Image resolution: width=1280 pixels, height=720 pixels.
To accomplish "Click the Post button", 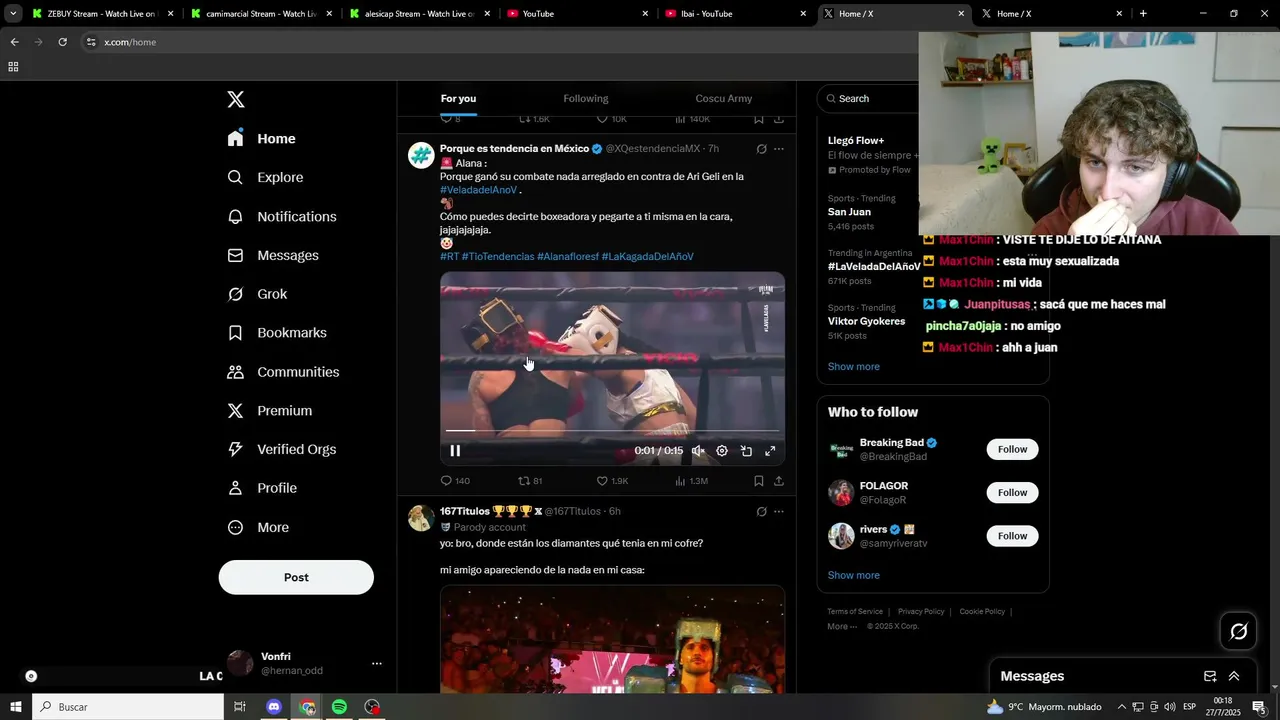I will (x=296, y=577).
